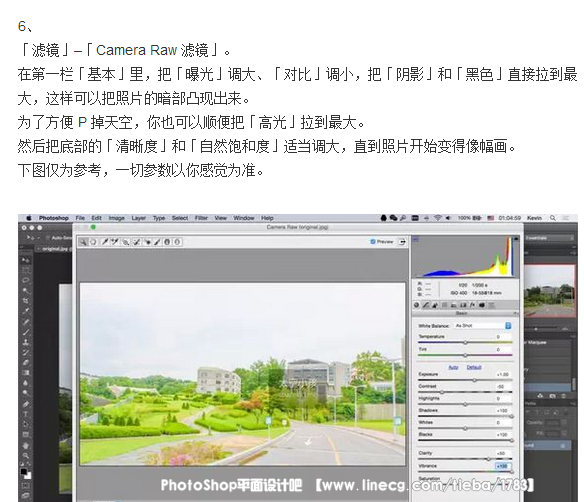Select Photoshop's Zoom tool in left toolbar

tap(25, 455)
